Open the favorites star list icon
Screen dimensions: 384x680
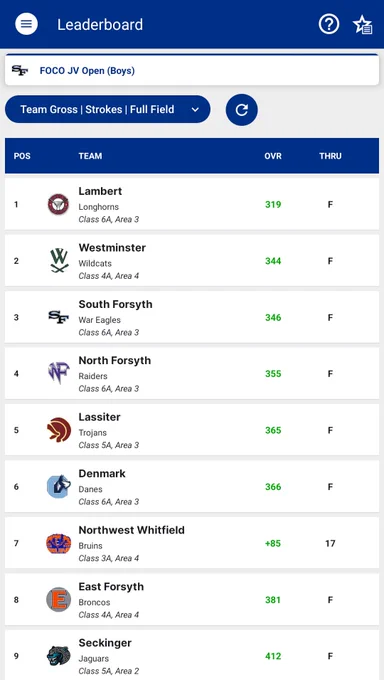362,25
